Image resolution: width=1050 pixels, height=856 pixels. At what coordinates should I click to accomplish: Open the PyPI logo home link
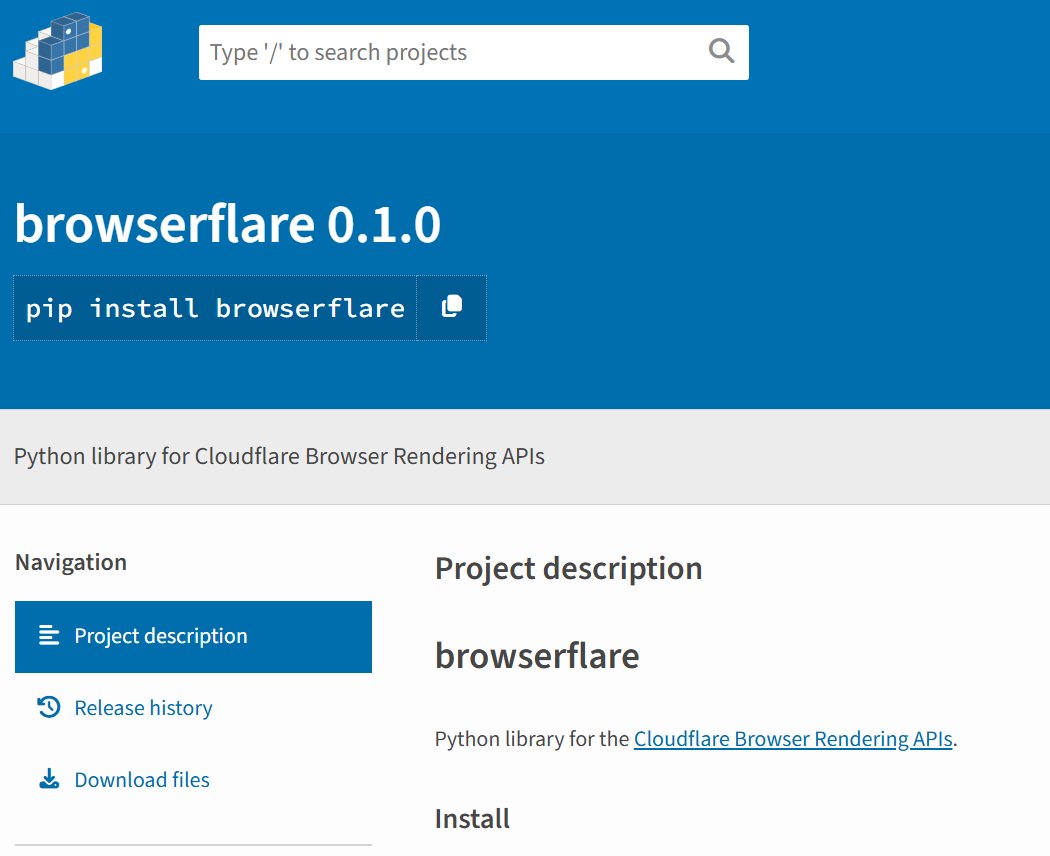[x=58, y=51]
